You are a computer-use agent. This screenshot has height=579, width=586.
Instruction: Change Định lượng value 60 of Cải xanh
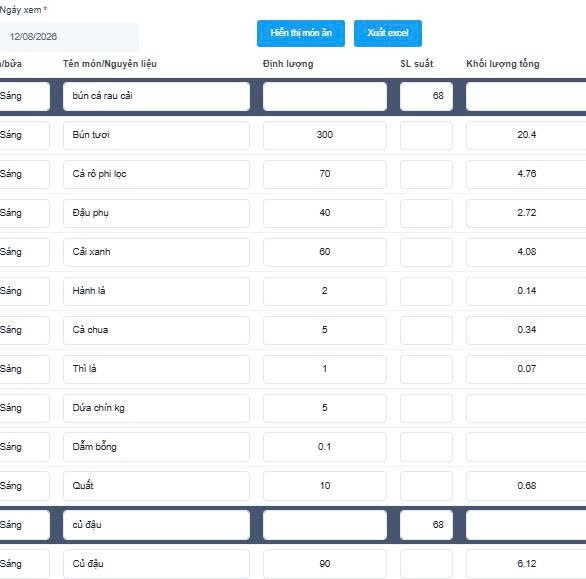325,252
